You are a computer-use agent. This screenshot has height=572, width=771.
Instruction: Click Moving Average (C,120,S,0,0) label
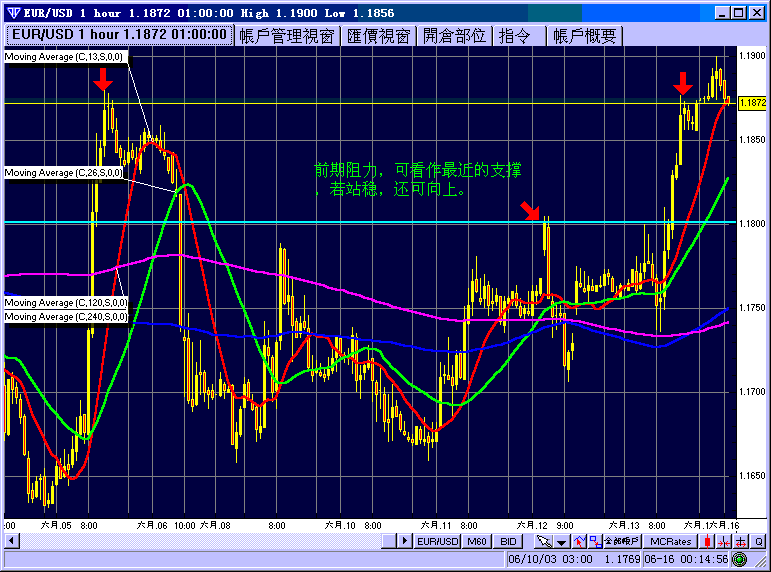pos(66,302)
